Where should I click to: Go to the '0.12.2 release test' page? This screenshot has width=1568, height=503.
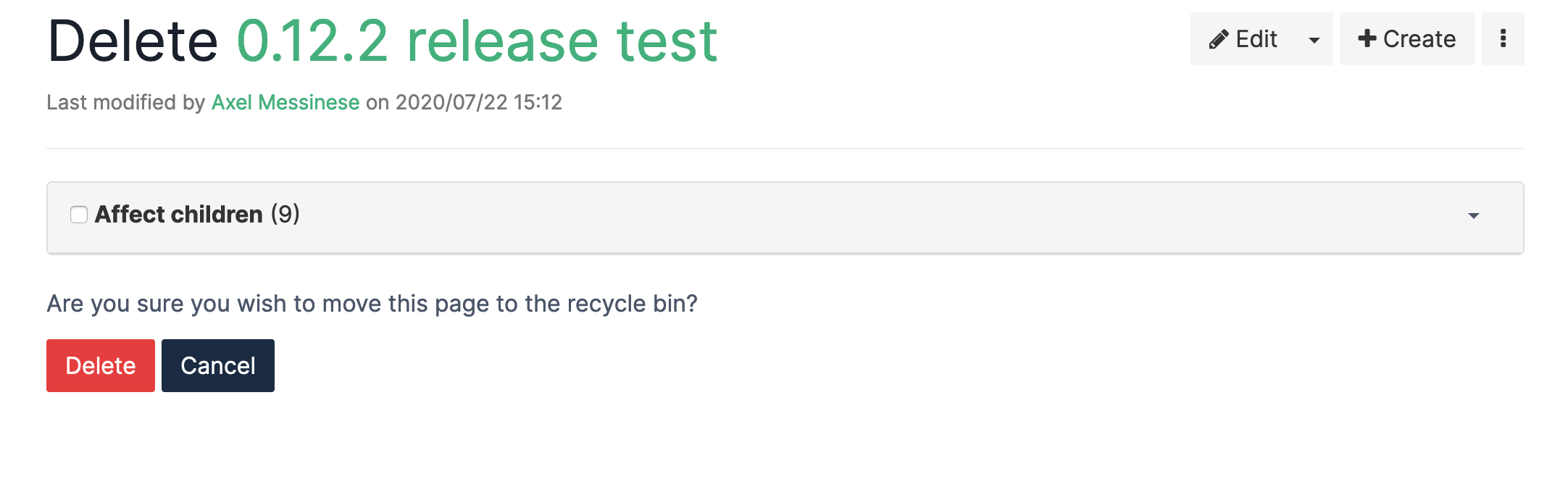(477, 41)
